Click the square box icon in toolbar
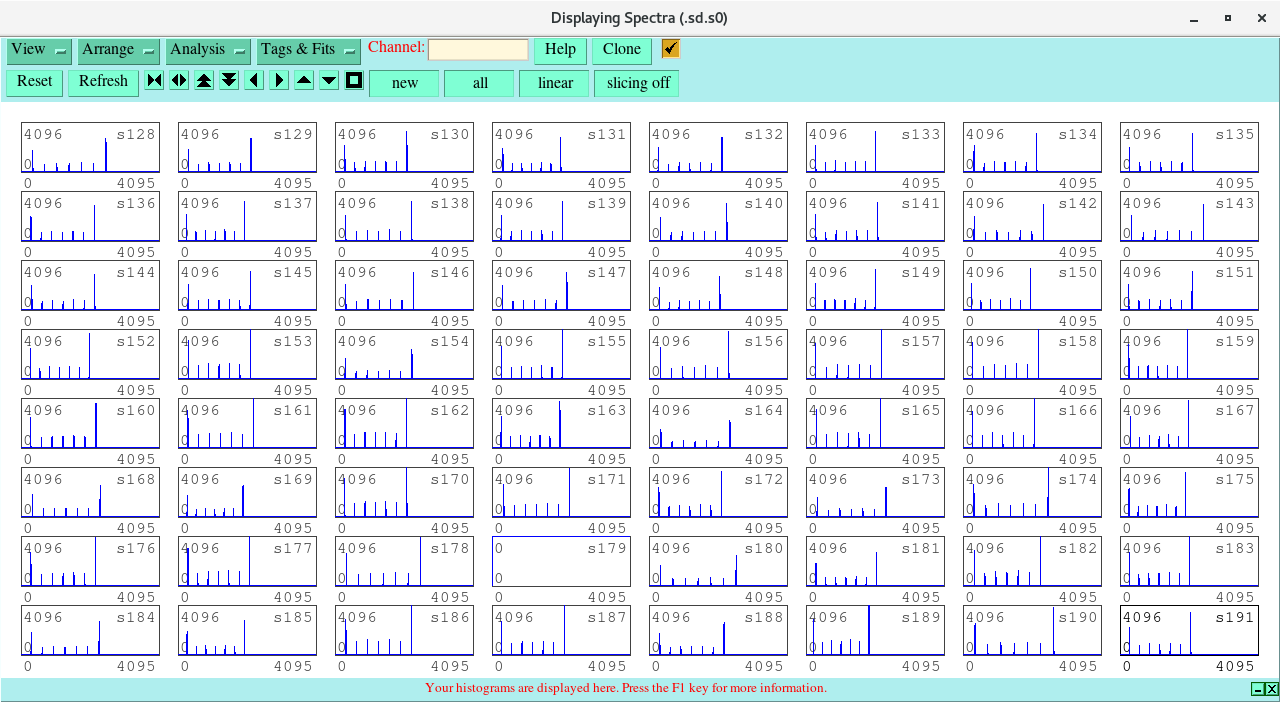This screenshot has height=702, width=1280. click(354, 81)
